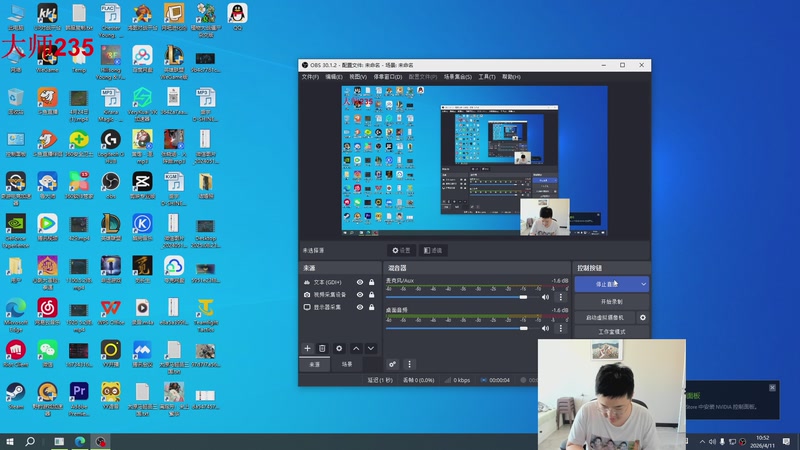
Task: Select CapCut (剪映) desktop icon
Action: 142,185
